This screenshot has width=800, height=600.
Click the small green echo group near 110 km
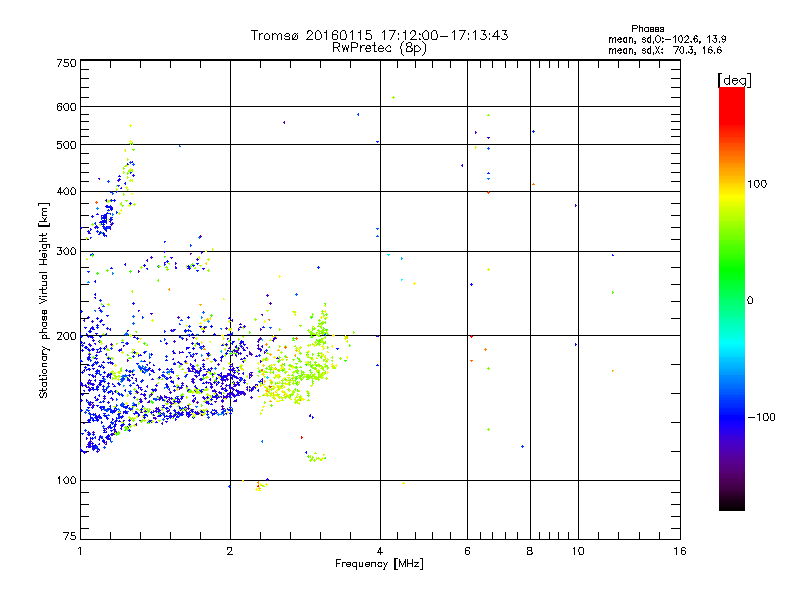(x=316, y=458)
